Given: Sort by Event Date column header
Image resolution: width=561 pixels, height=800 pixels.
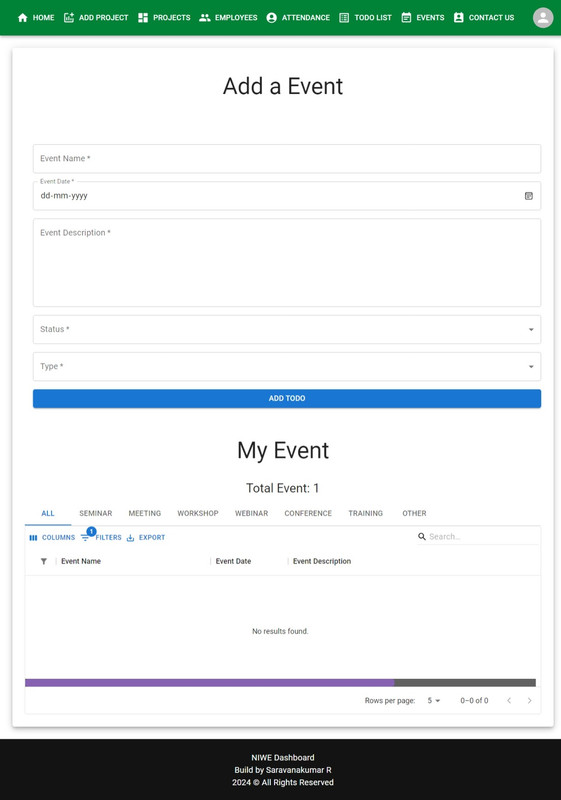Looking at the screenshot, I should pos(233,561).
